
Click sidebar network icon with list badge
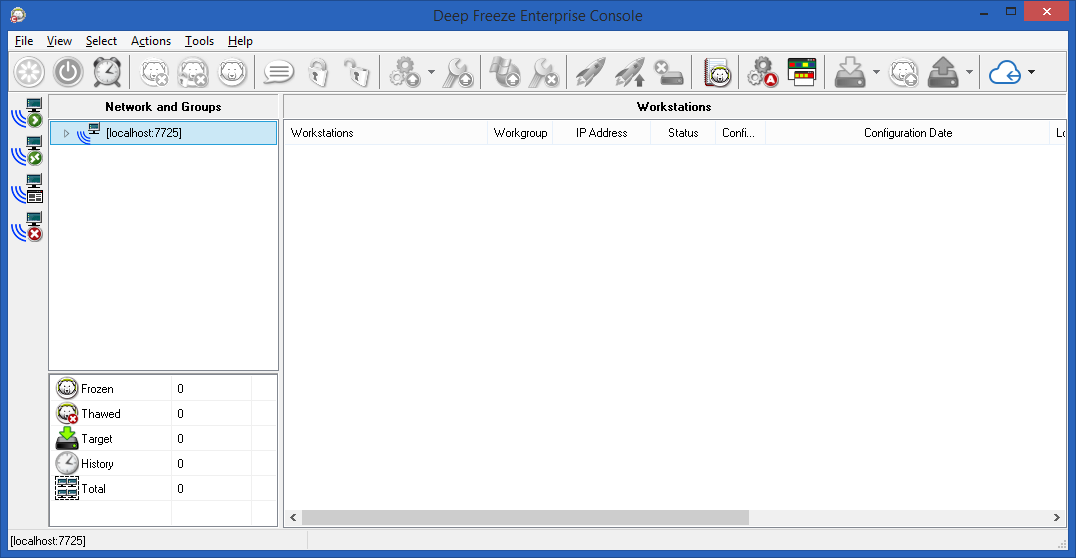click(27, 189)
